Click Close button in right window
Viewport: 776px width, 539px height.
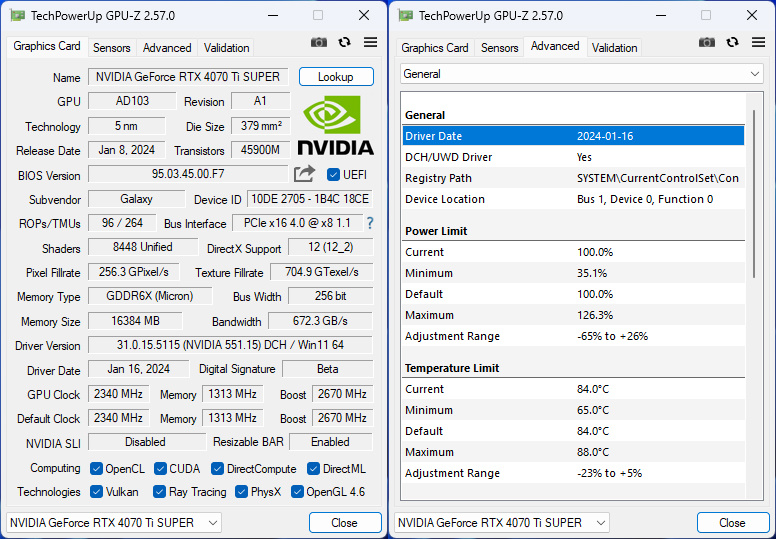733,523
